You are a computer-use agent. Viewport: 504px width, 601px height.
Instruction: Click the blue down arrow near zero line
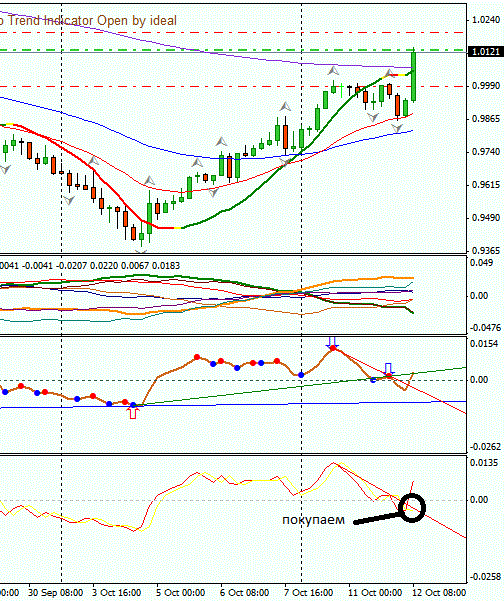coord(388,368)
